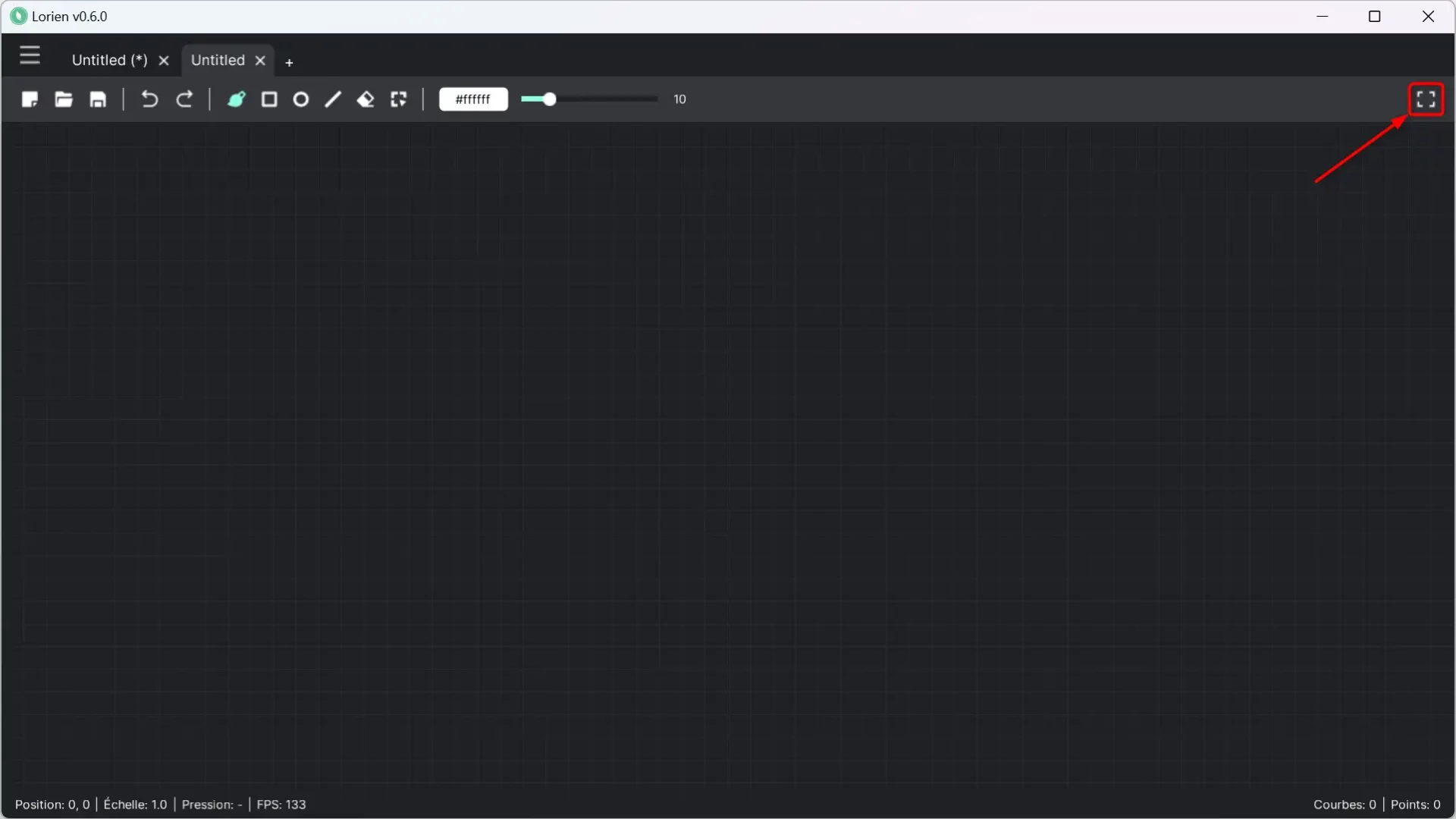The image size is (1456, 819).
Task: Click the Lorien app logo in title bar
Action: tap(18, 16)
